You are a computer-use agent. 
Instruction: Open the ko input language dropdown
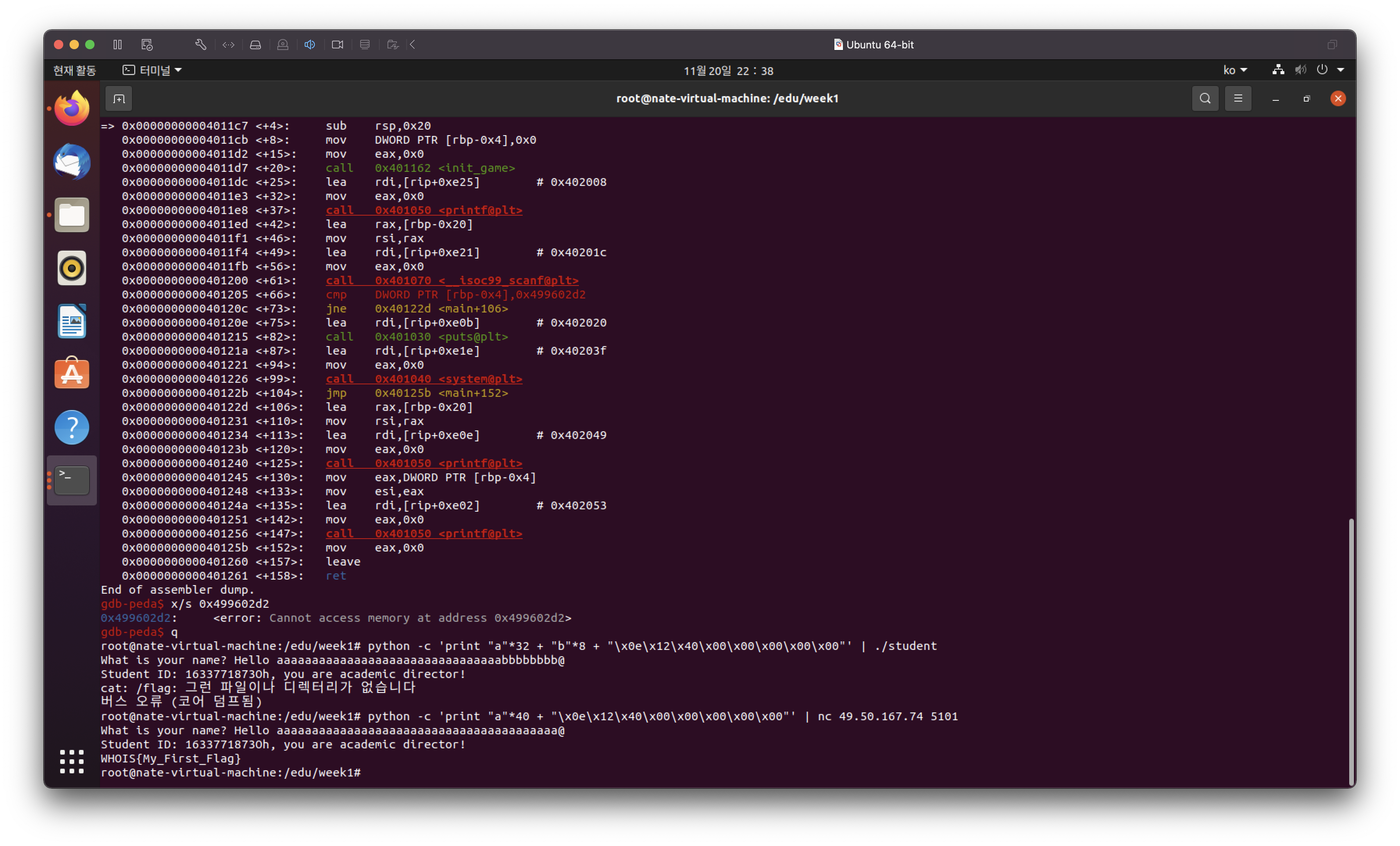[1235, 70]
